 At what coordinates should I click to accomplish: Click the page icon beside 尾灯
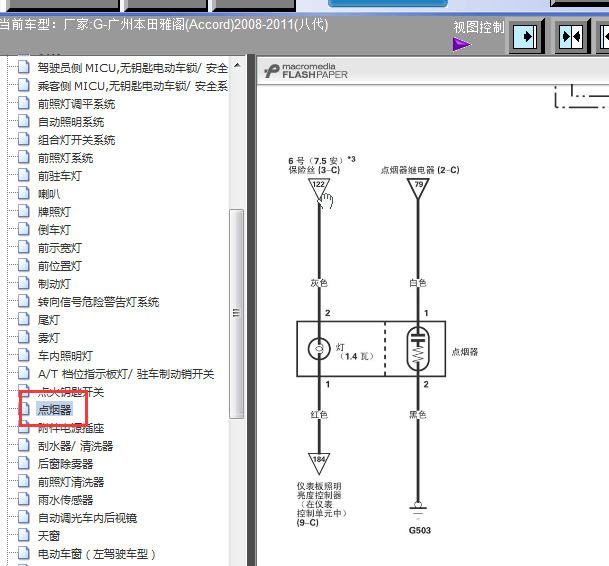click(24, 319)
